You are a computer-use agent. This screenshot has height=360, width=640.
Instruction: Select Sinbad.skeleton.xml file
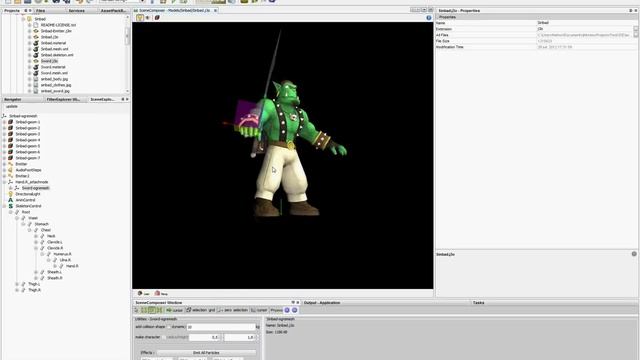click(57, 55)
